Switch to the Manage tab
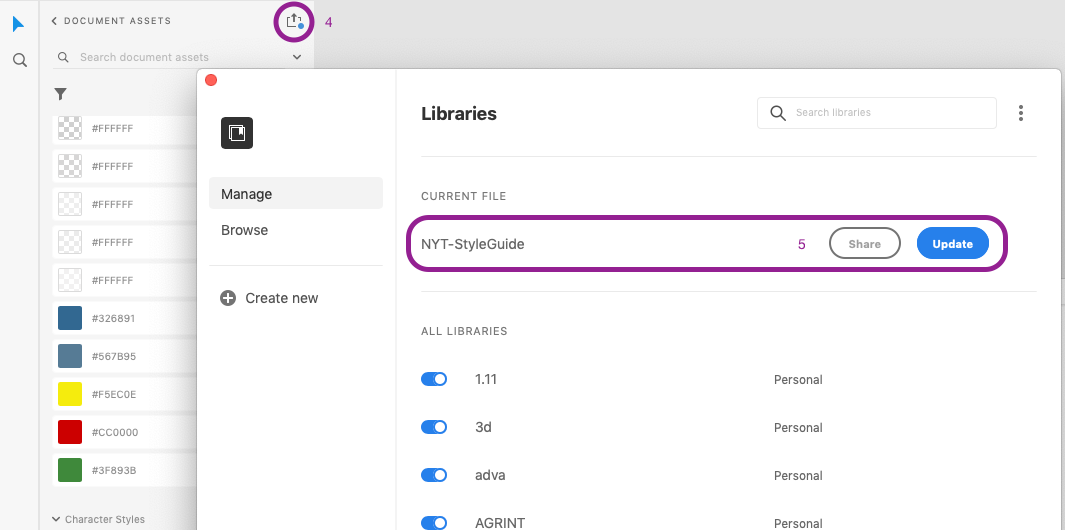 coord(296,194)
